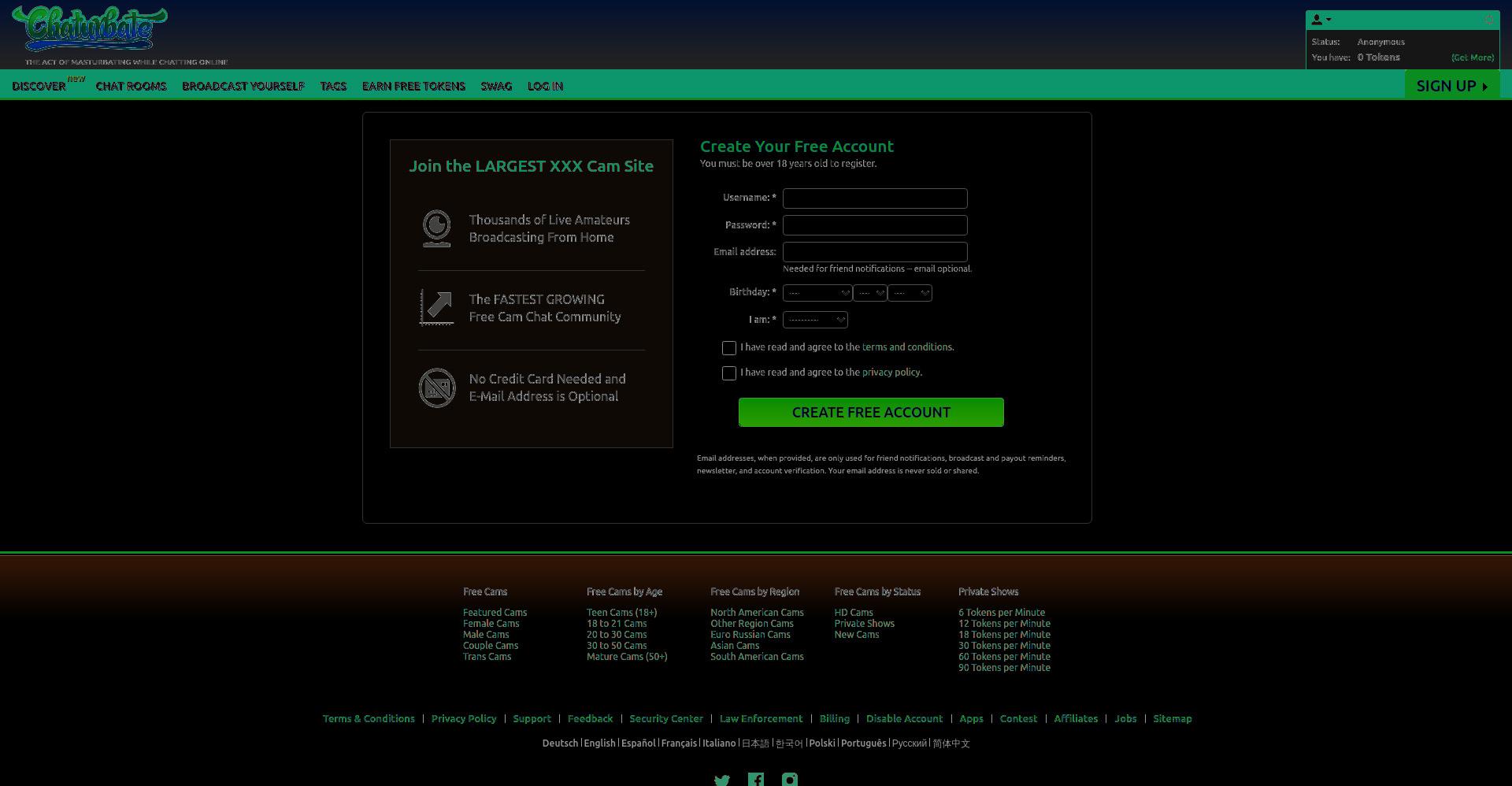Open the Support footer link
The height and width of the screenshot is (786, 1512).
[x=532, y=719]
